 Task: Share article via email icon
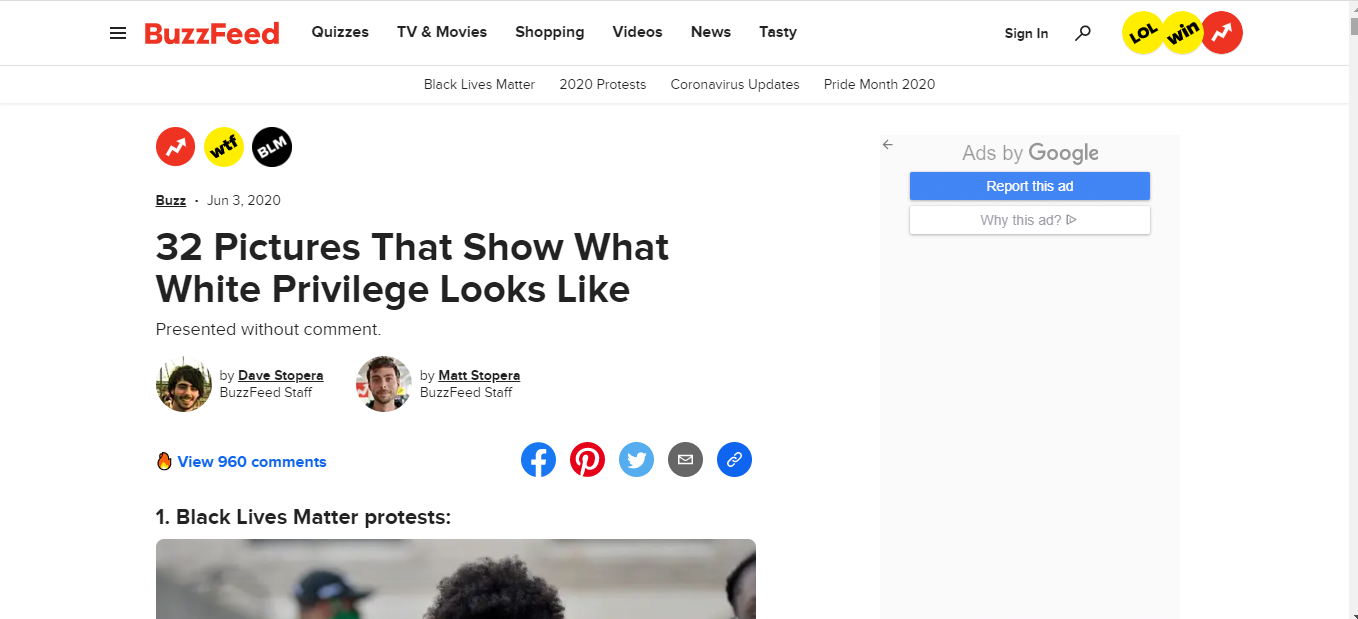coord(685,460)
